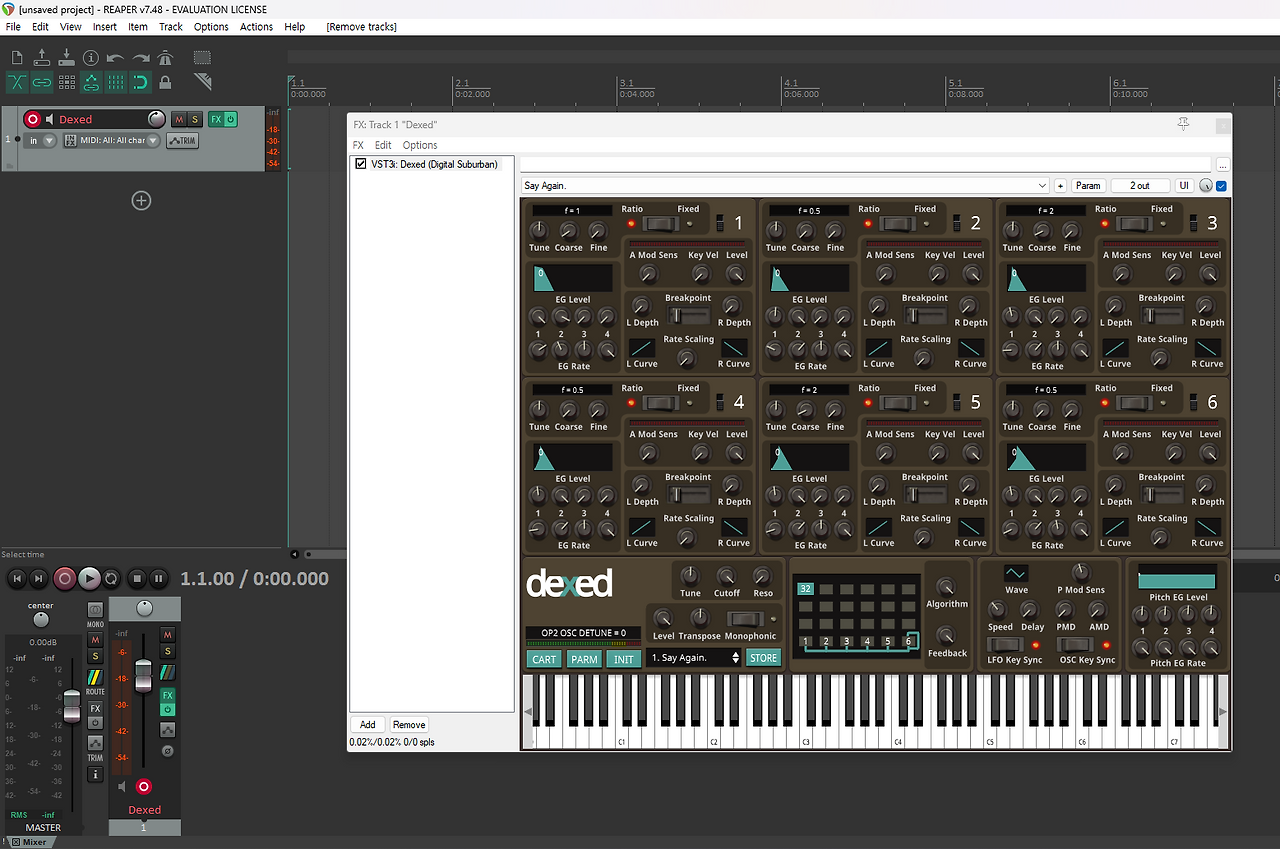1280x849 pixels.
Task: Open MIDI: All channels input dropdown
Action: pos(112,141)
